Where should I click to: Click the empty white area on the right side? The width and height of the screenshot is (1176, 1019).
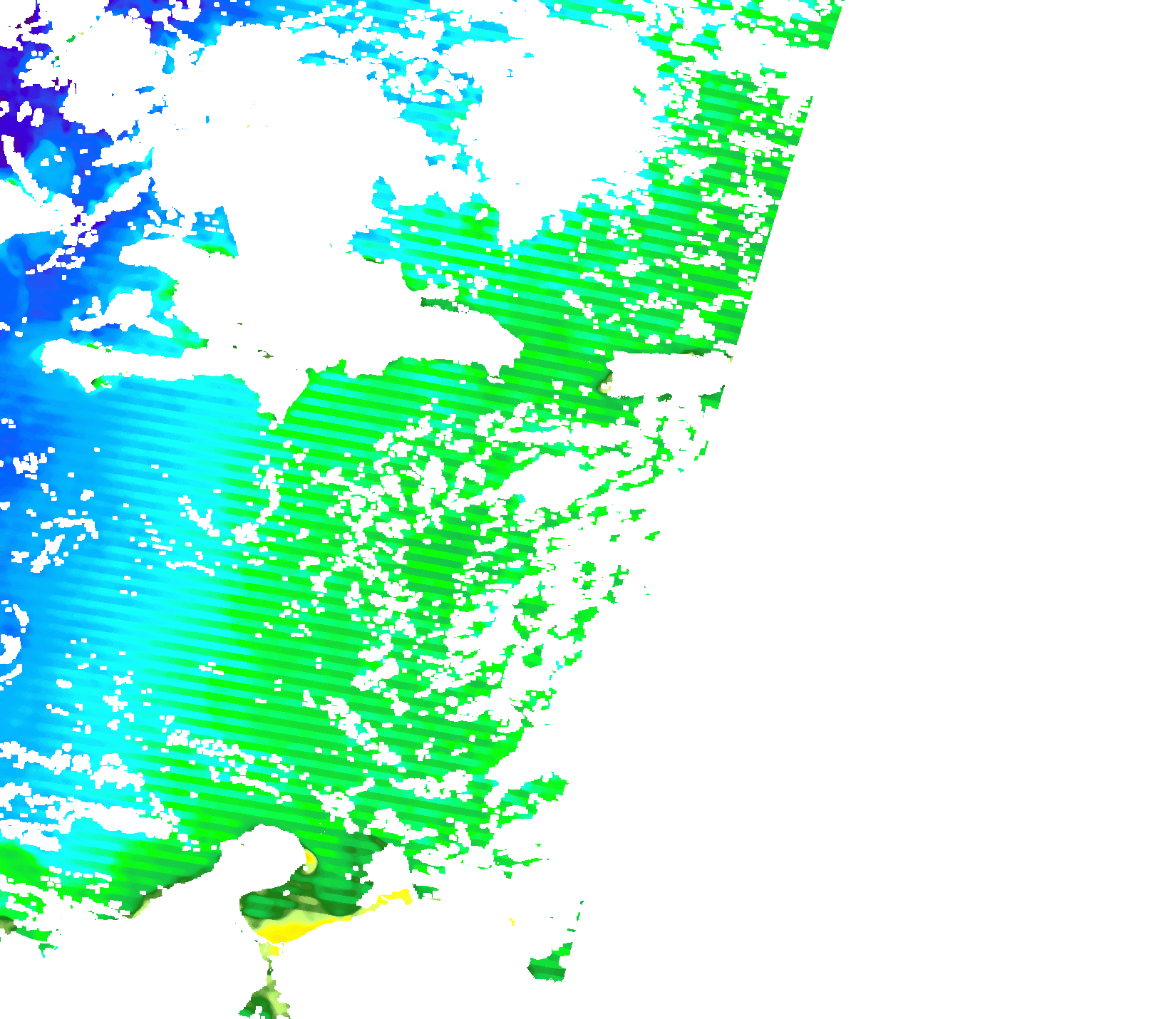[962, 499]
